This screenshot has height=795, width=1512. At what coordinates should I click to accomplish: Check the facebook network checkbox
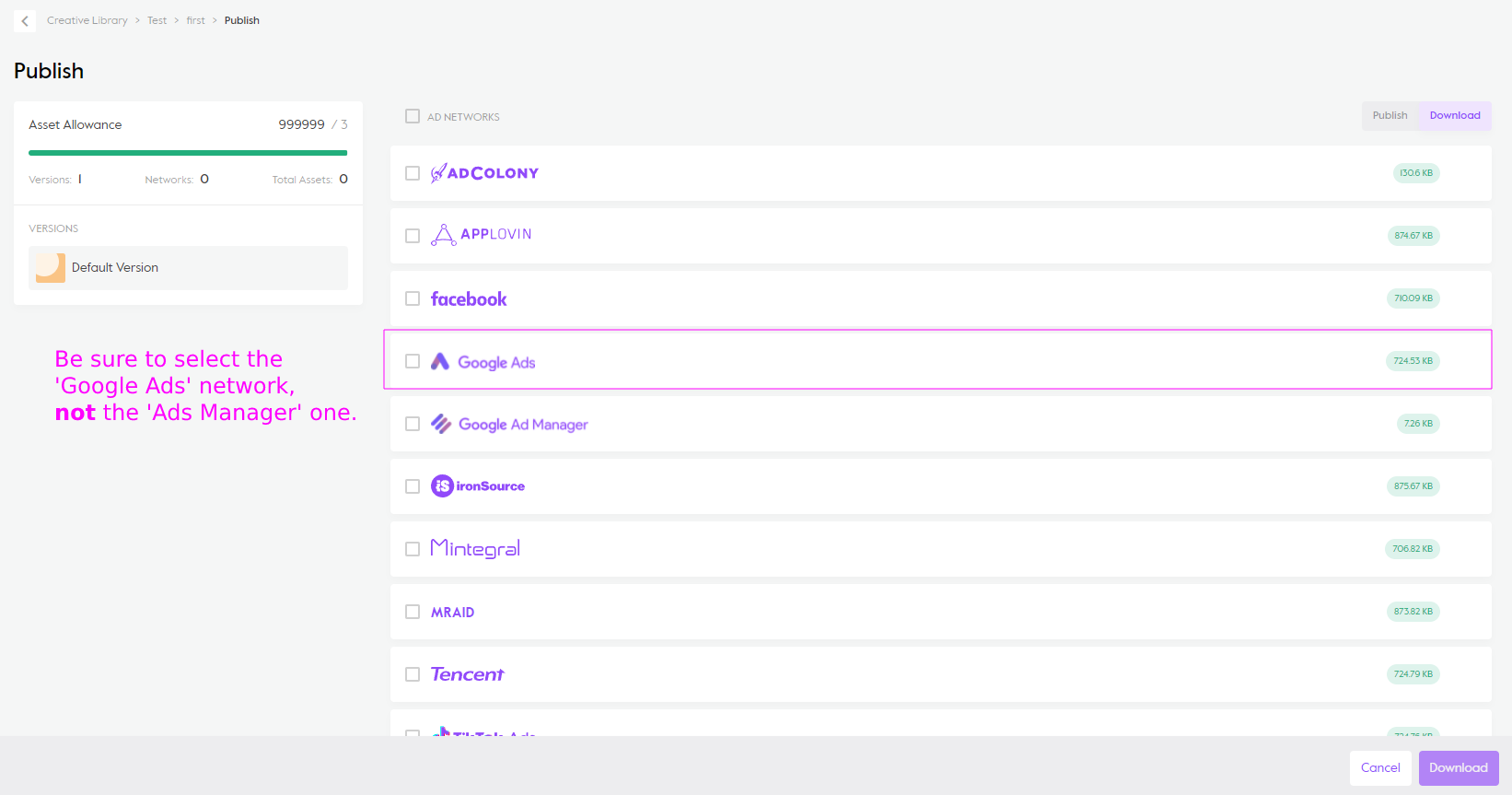[x=413, y=298]
